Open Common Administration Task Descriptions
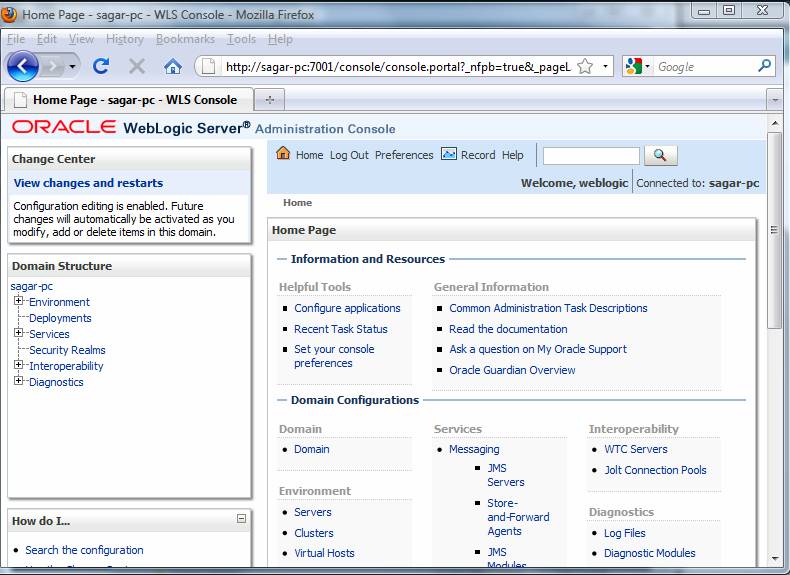The image size is (790, 575). click(x=548, y=308)
